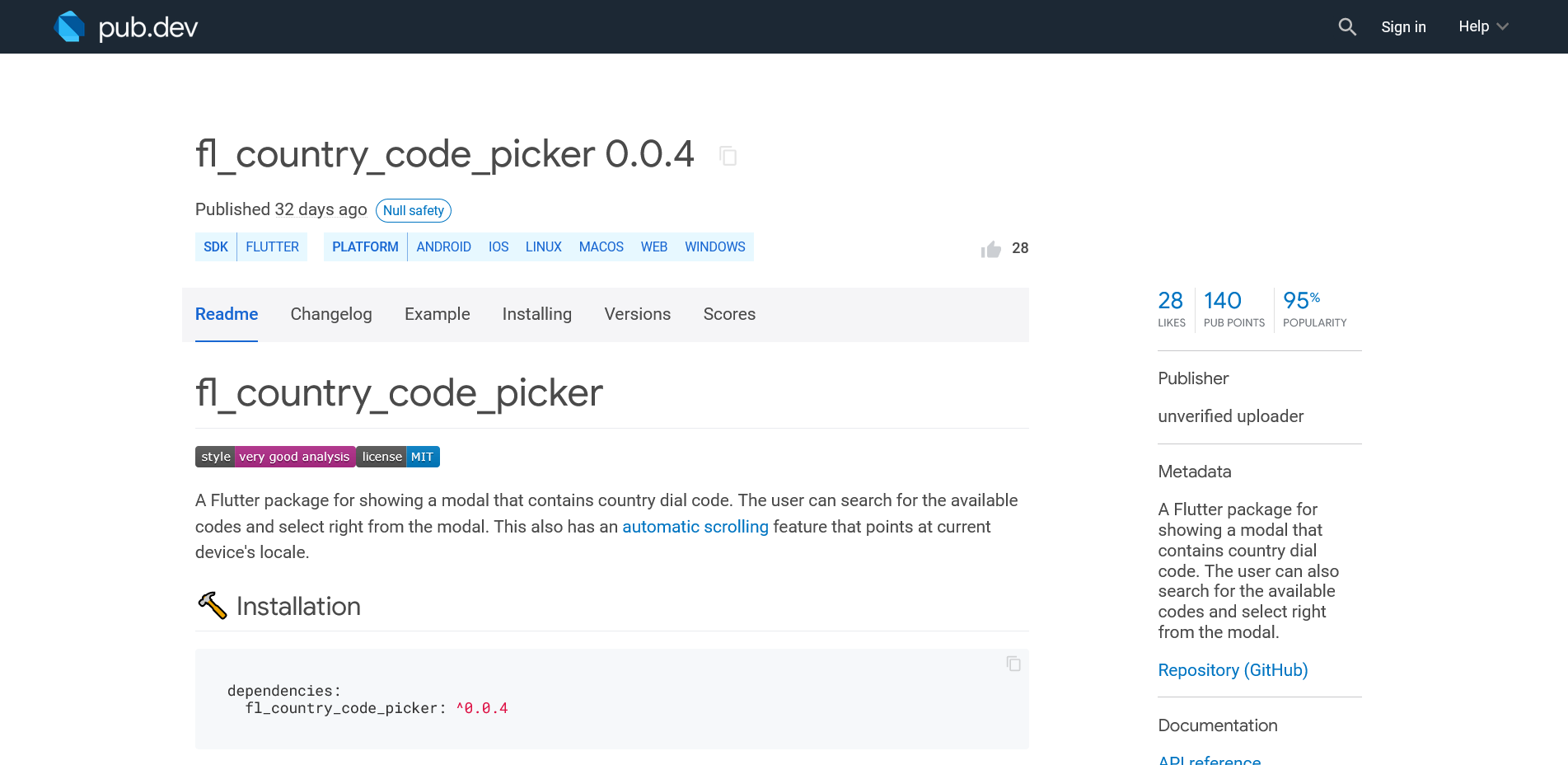Select the ANDROID platform tag
This screenshot has width=1568, height=765.
pos(444,246)
